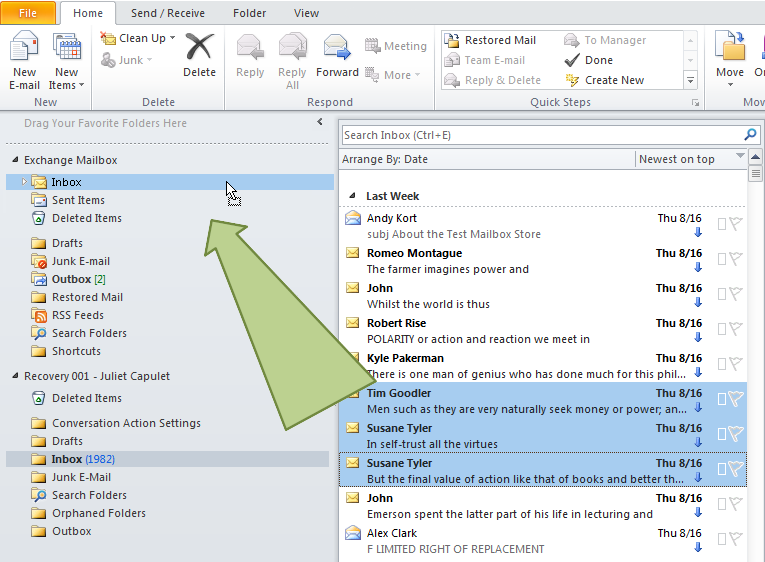Viewport: 765px width, 562px height.
Task: Collapse the Exchange Mailbox tree
Action: tap(15, 160)
